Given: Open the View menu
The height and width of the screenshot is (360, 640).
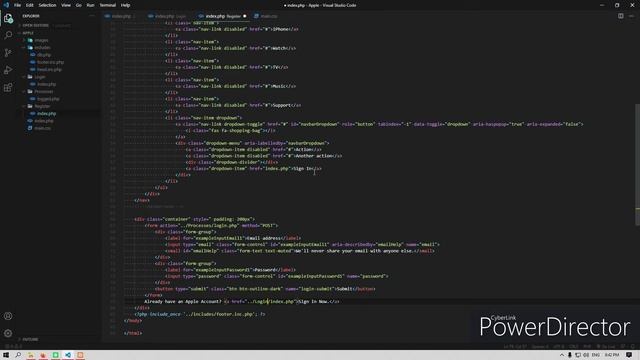Looking at the screenshot, I should click(66, 5).
